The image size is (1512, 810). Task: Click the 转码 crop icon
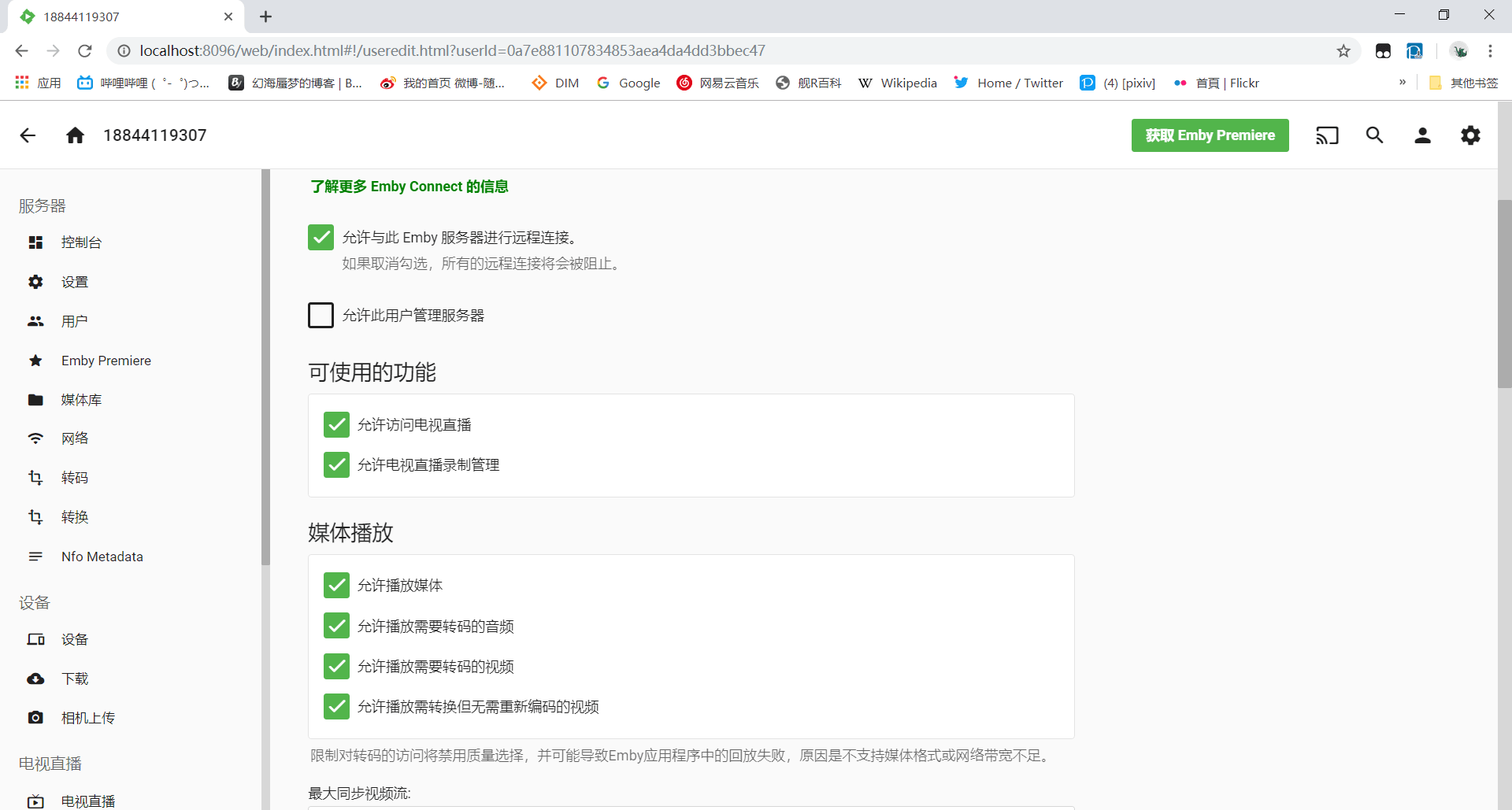tap(35, 478)
